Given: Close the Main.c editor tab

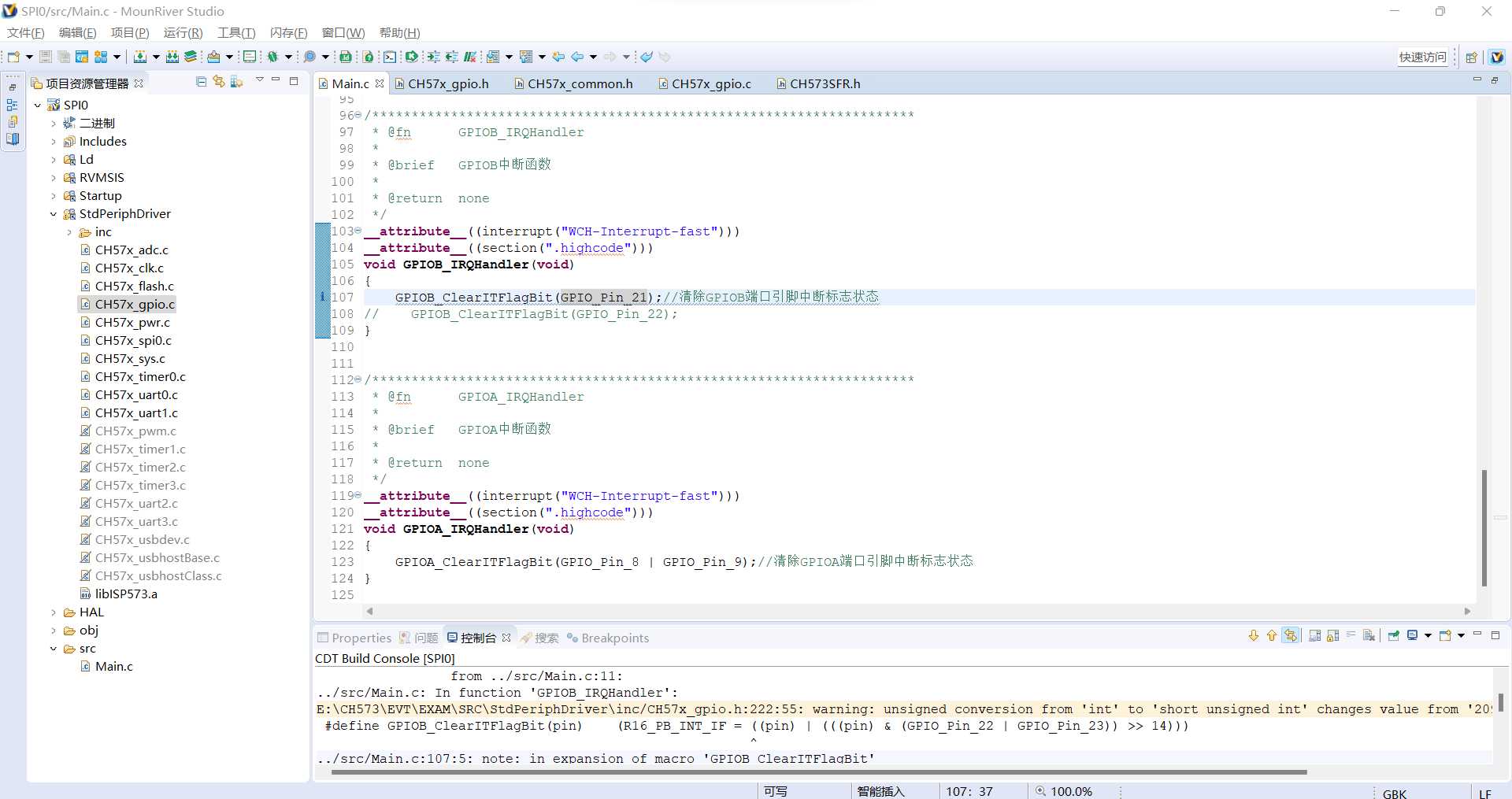Looking at the screenshot, I should click(380, 83).
